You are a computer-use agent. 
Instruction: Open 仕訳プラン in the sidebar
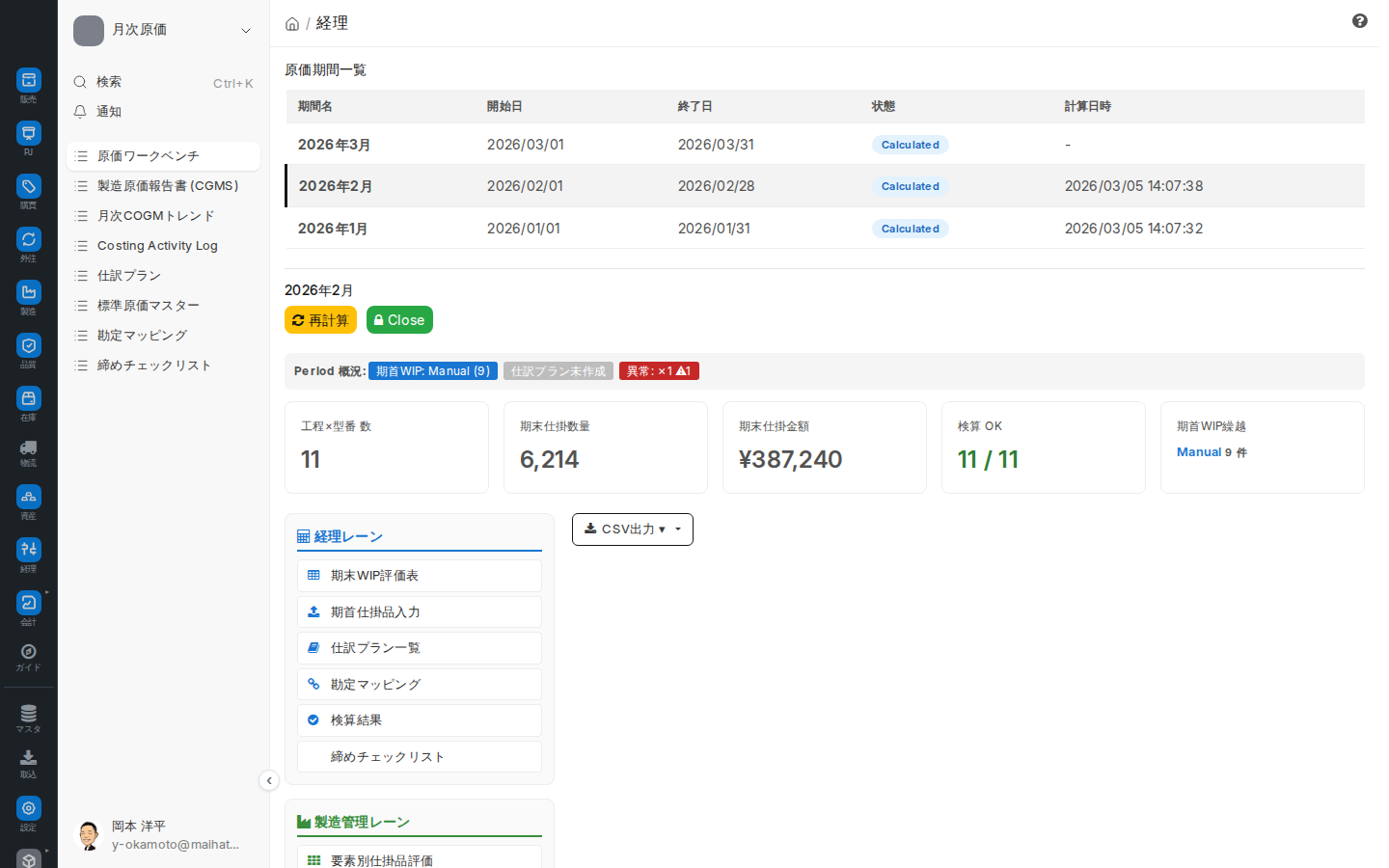163,276
